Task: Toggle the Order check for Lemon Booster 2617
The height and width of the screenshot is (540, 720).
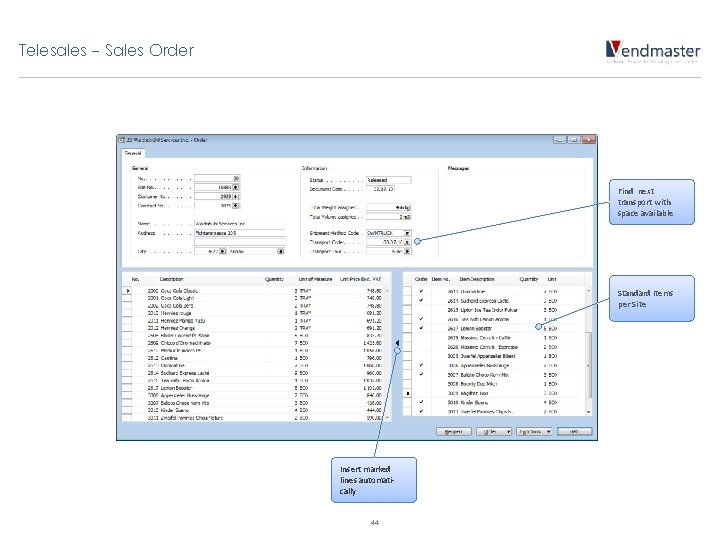Action: pos(421,328)
